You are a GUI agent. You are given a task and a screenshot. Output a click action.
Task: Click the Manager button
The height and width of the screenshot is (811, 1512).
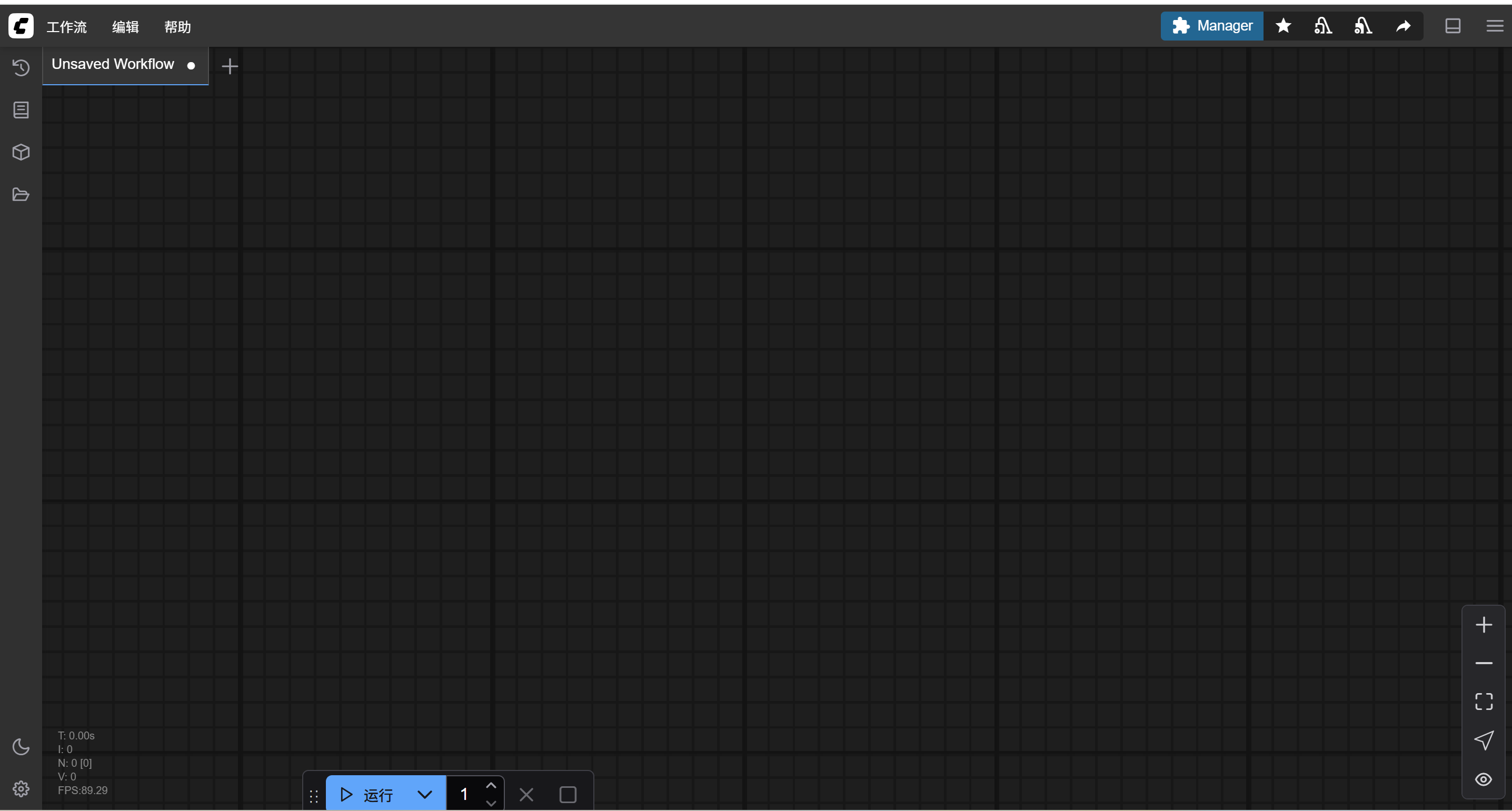click(x=1211, y=26)
